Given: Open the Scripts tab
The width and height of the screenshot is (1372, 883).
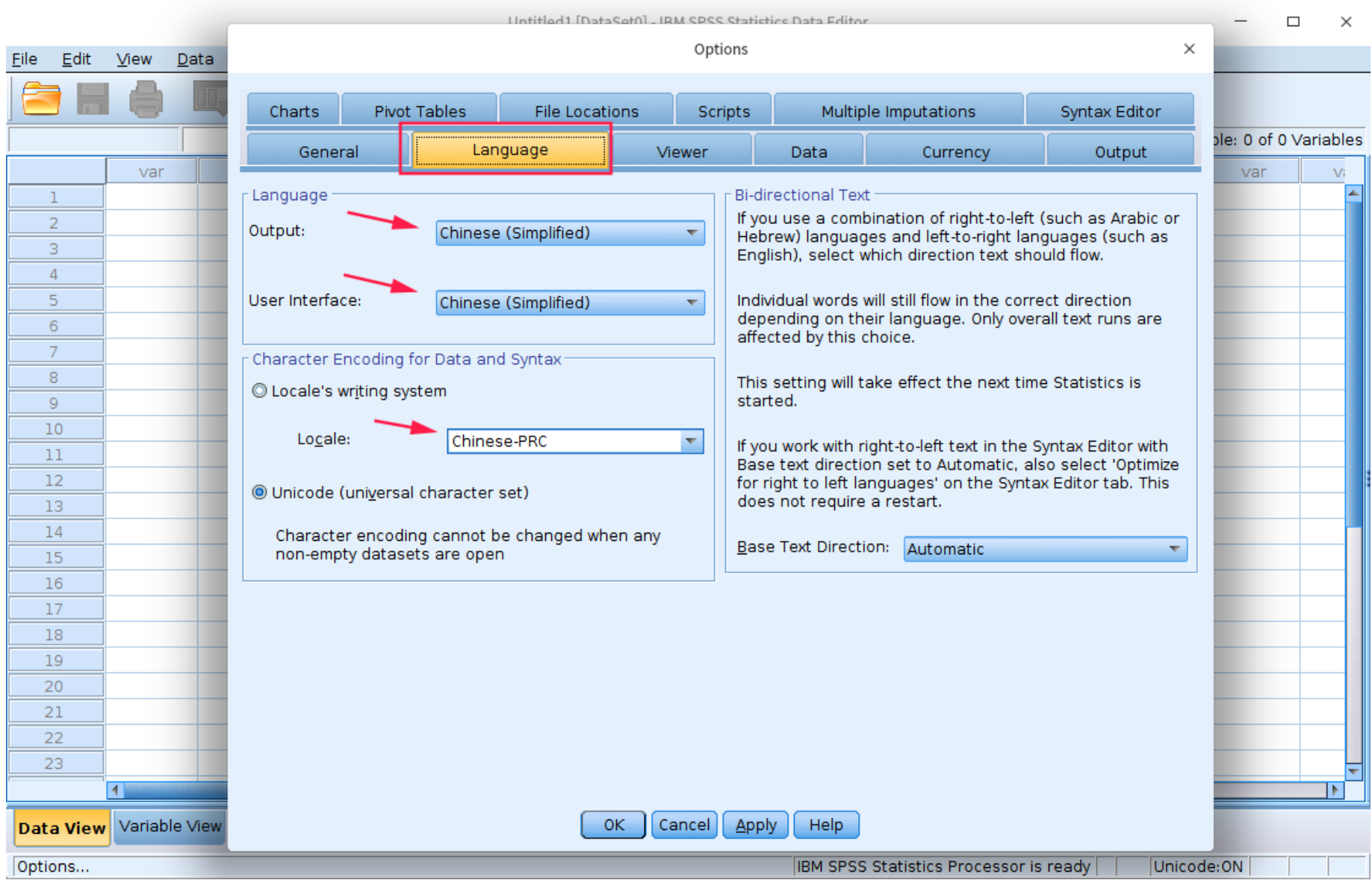Looking at the screenshot, I should click(x=723, y=111).
